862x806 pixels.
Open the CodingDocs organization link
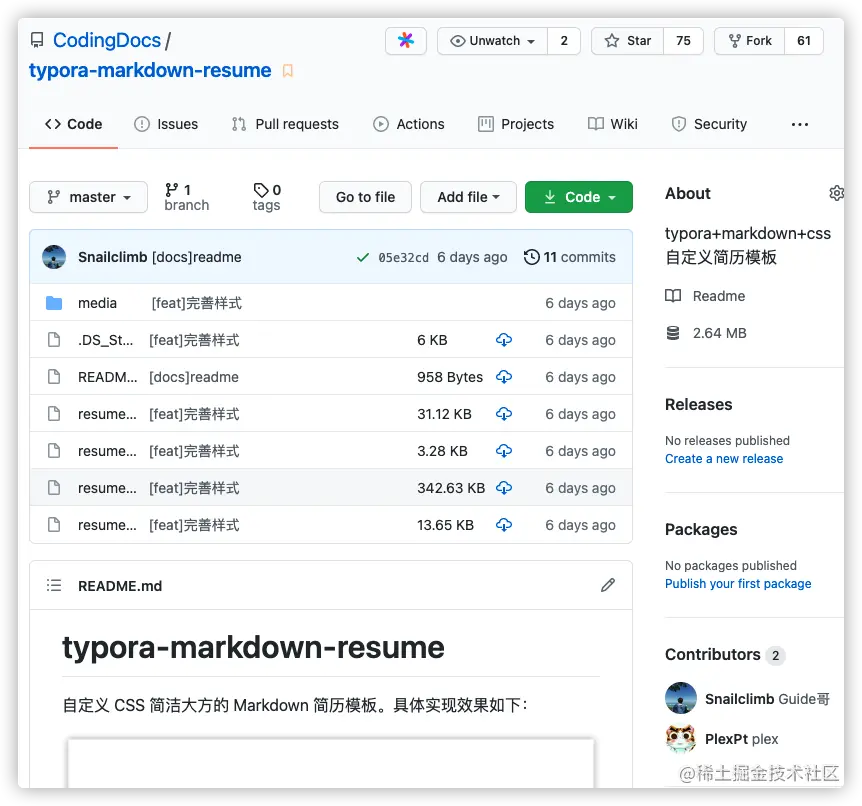coord(107,40)
